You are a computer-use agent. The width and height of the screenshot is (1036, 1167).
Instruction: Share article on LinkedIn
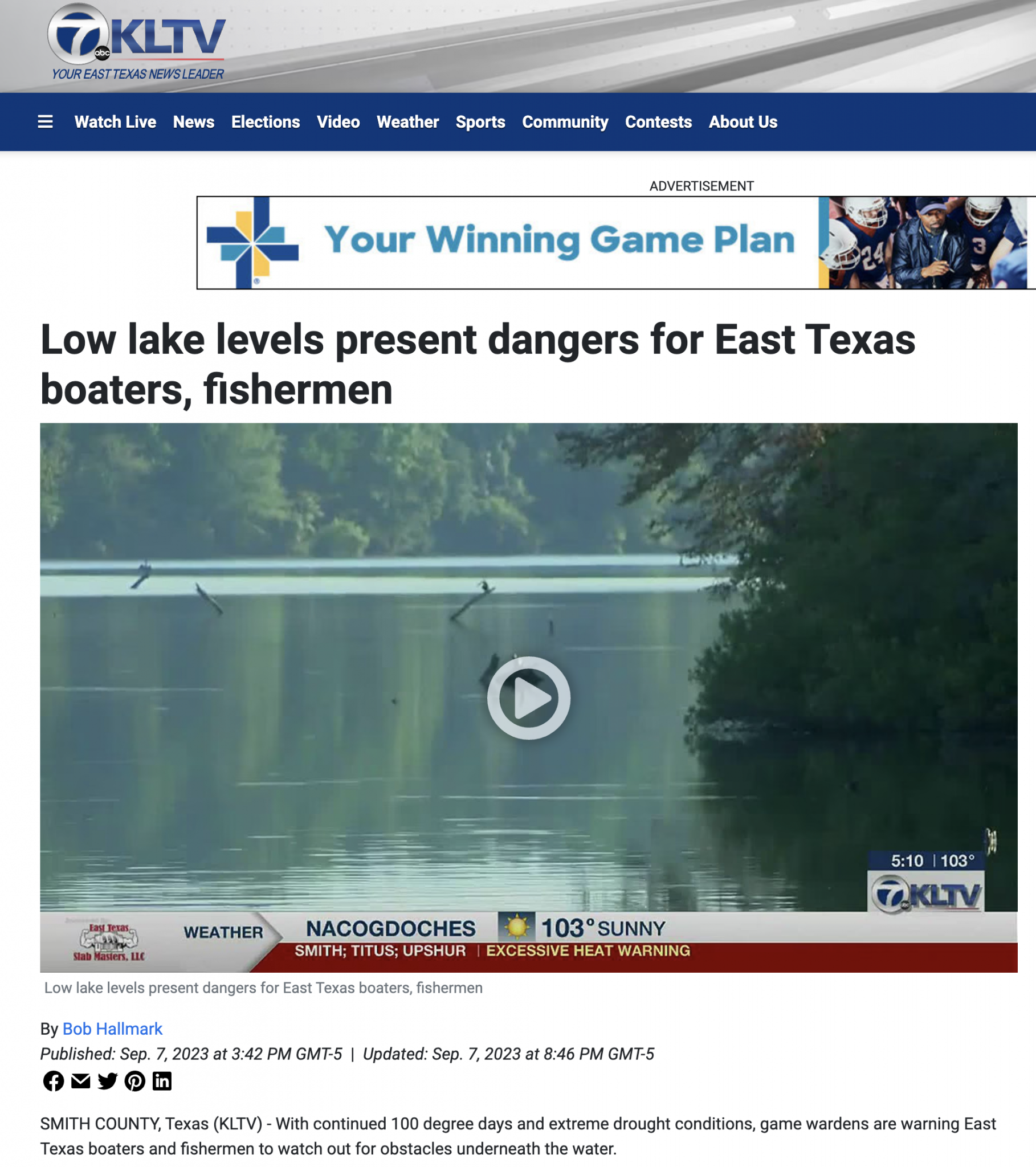[162, 1081]
